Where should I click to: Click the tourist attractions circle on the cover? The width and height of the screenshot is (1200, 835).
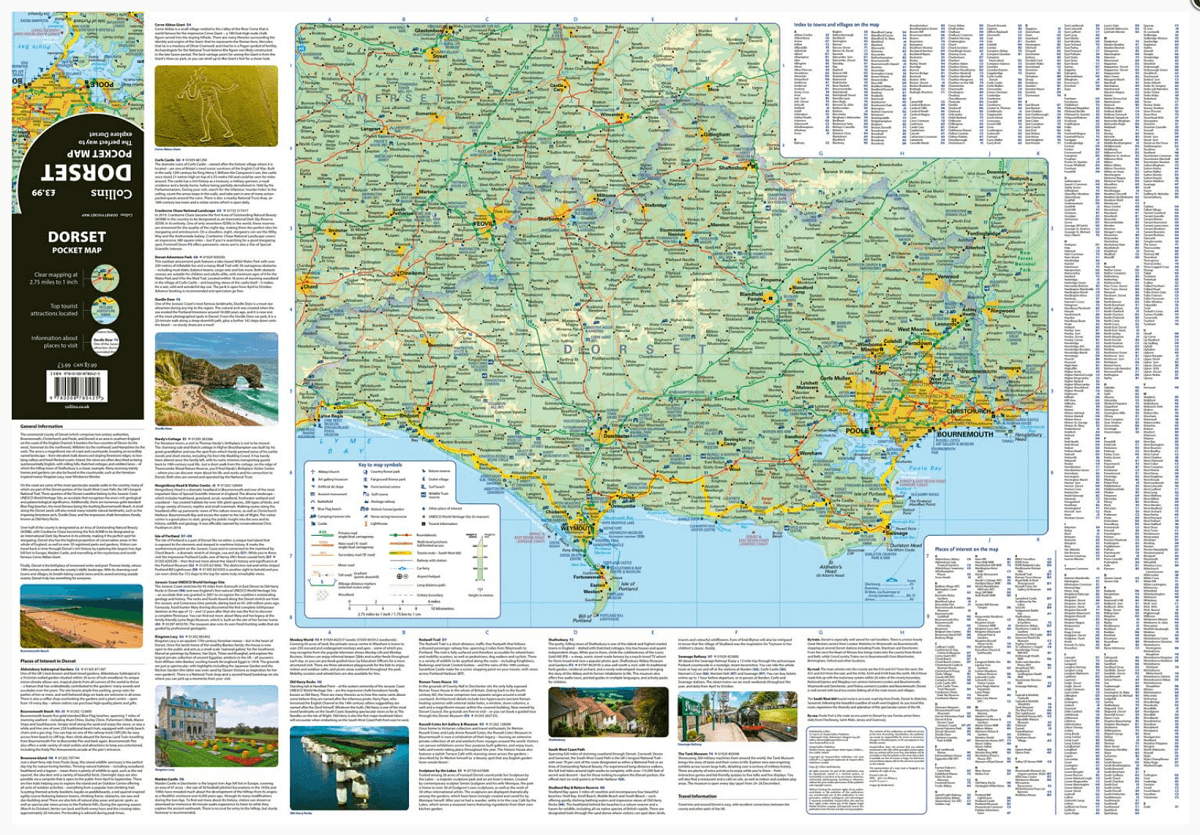click(105, 310)
